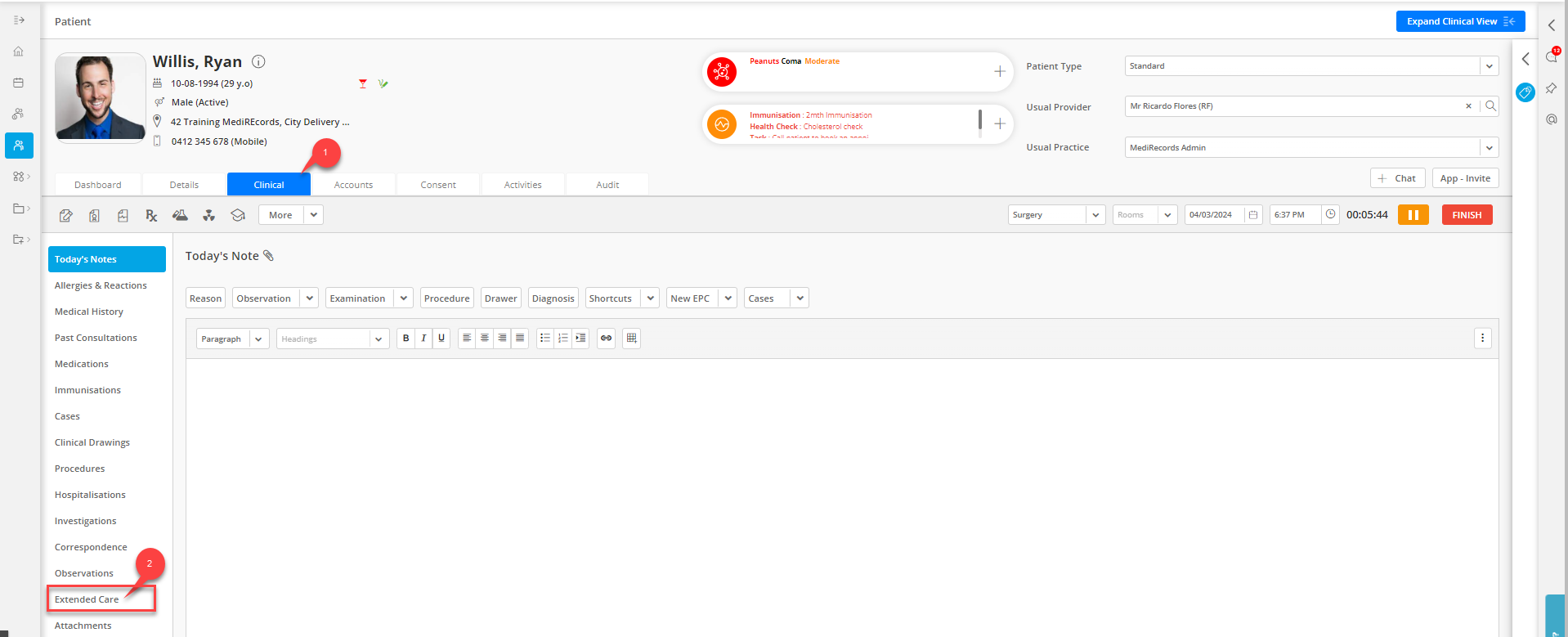Click the Reason button

point(206,298)
